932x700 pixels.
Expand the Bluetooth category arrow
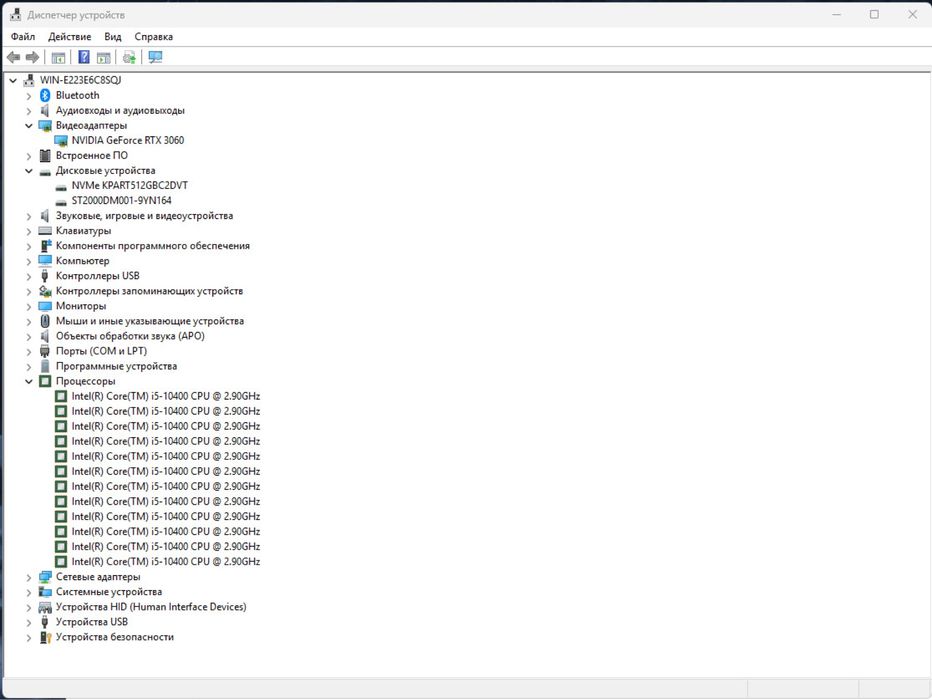tap(29, 96)
